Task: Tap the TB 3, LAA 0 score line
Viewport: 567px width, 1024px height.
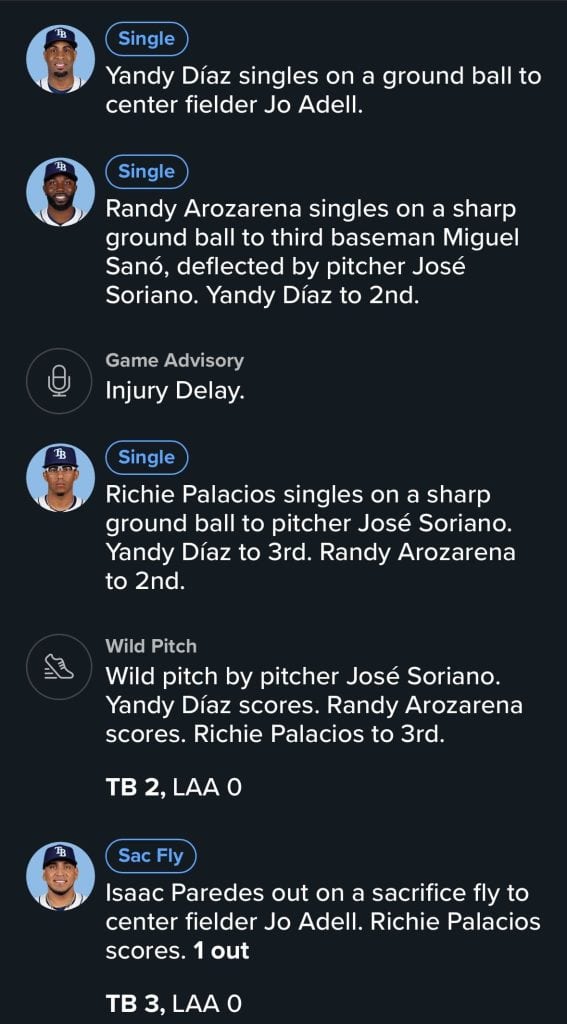Action: (173, 1003)
